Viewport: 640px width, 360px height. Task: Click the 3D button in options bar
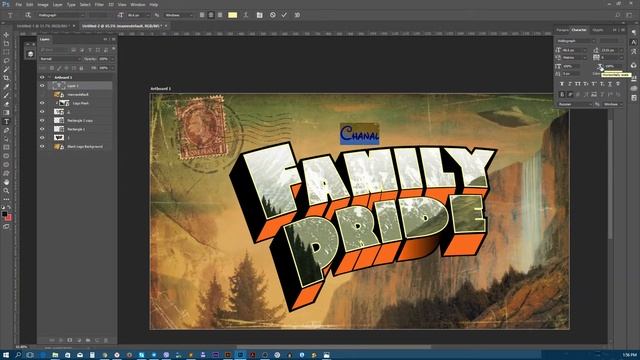point(297,15)
